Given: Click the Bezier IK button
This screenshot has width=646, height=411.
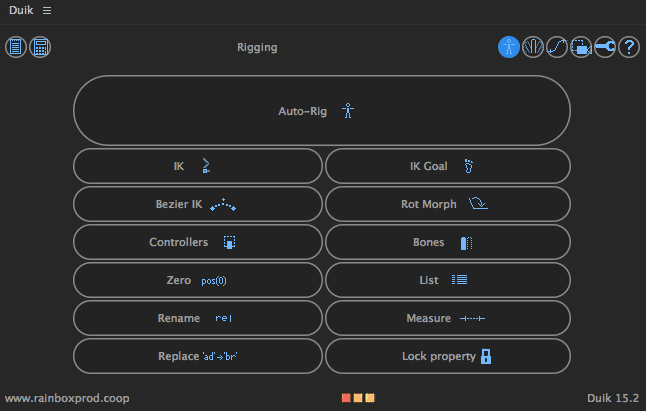Looking at the screenshot, I should pyautogui.click(x=198, y=204).
